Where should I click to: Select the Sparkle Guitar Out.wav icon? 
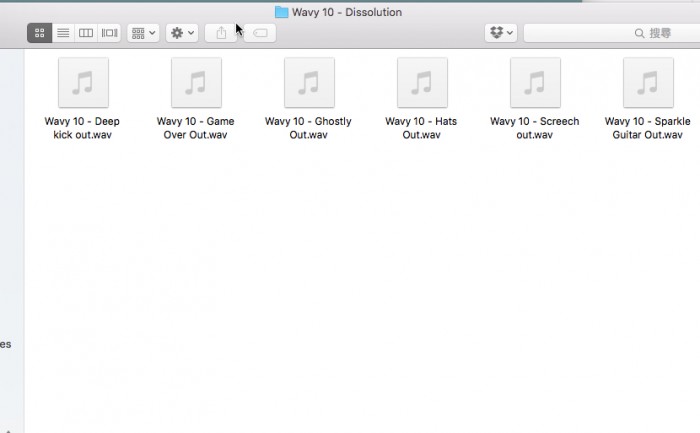coord(648,83)
